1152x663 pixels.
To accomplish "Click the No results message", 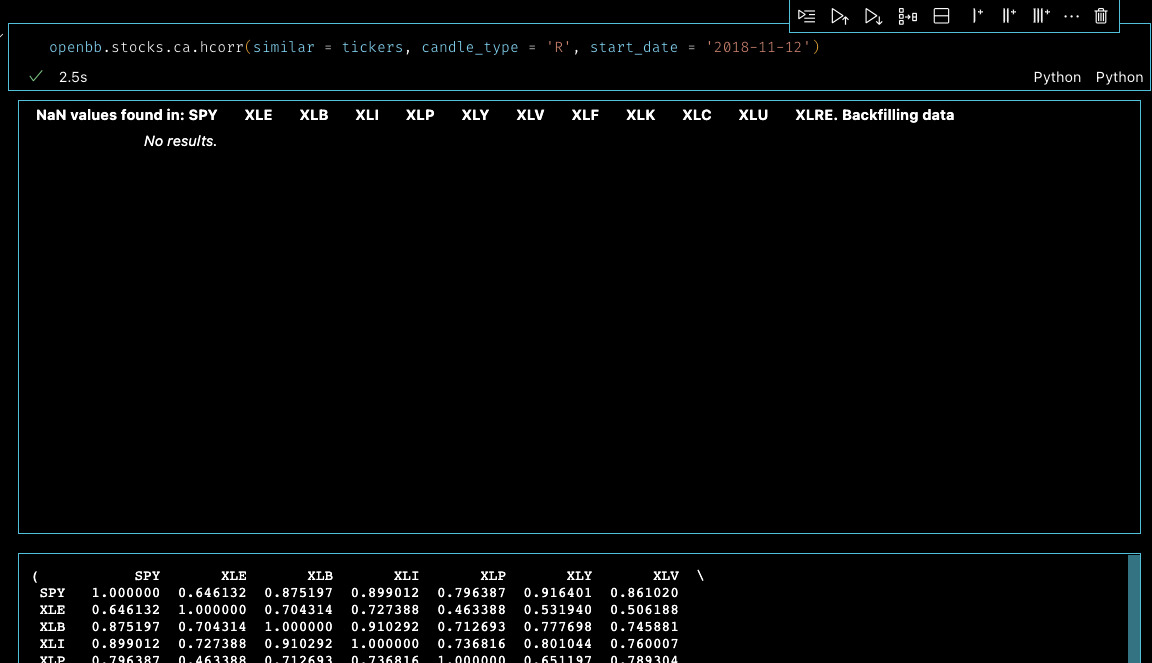I will pyautogui.click(x=180, y=141).
